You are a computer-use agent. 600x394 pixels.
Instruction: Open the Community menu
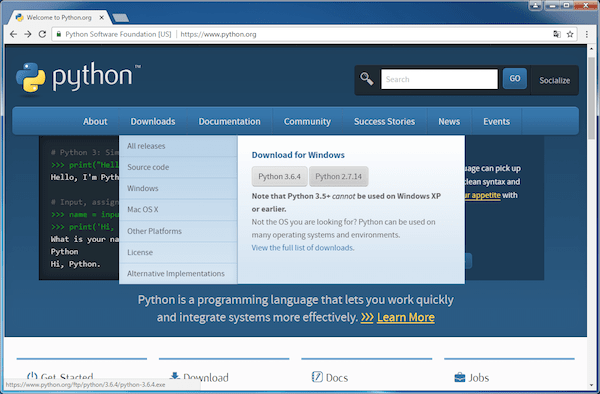[x=307, y=122]
